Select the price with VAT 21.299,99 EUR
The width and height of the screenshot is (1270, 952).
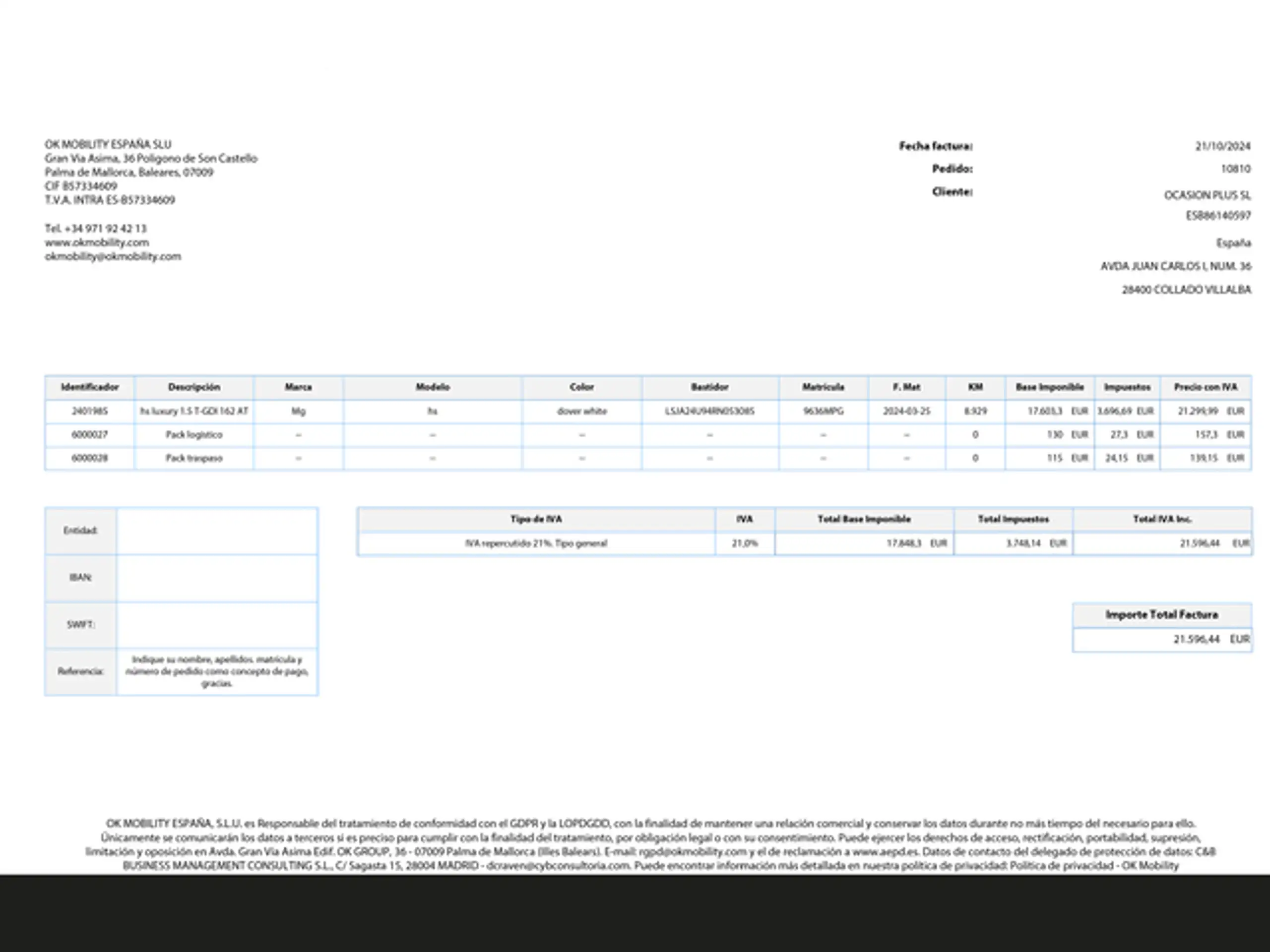click(x=1211, y=412)
